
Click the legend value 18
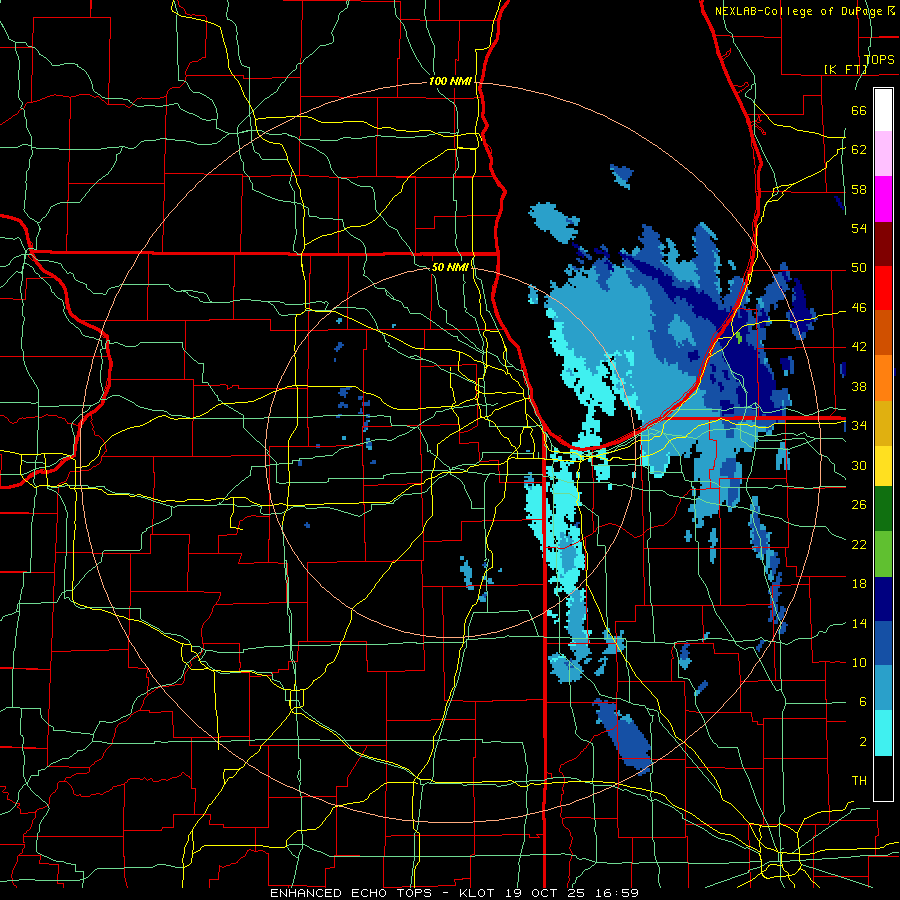point(859,584)
